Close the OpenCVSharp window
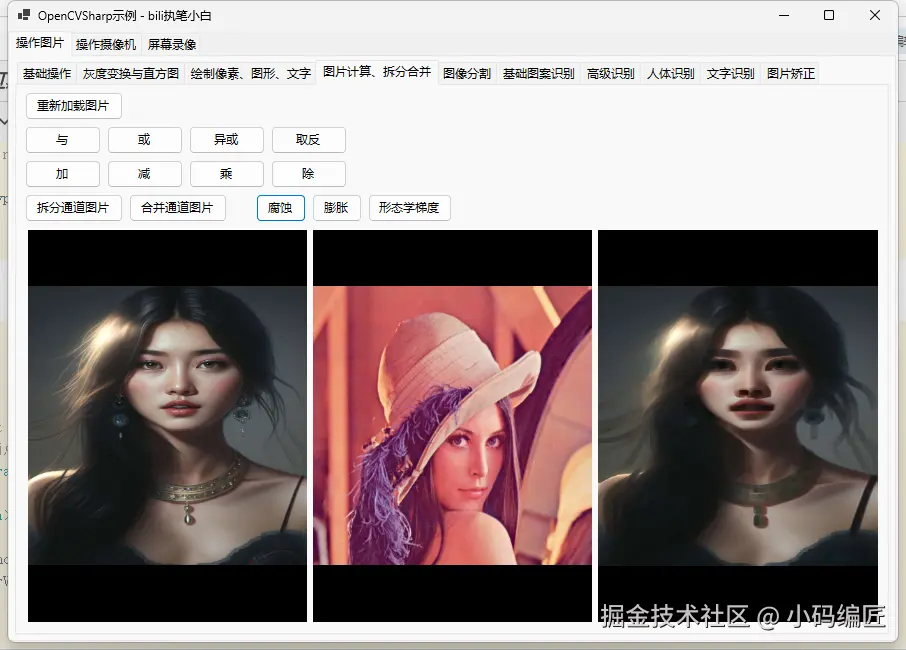 point(874,16)
